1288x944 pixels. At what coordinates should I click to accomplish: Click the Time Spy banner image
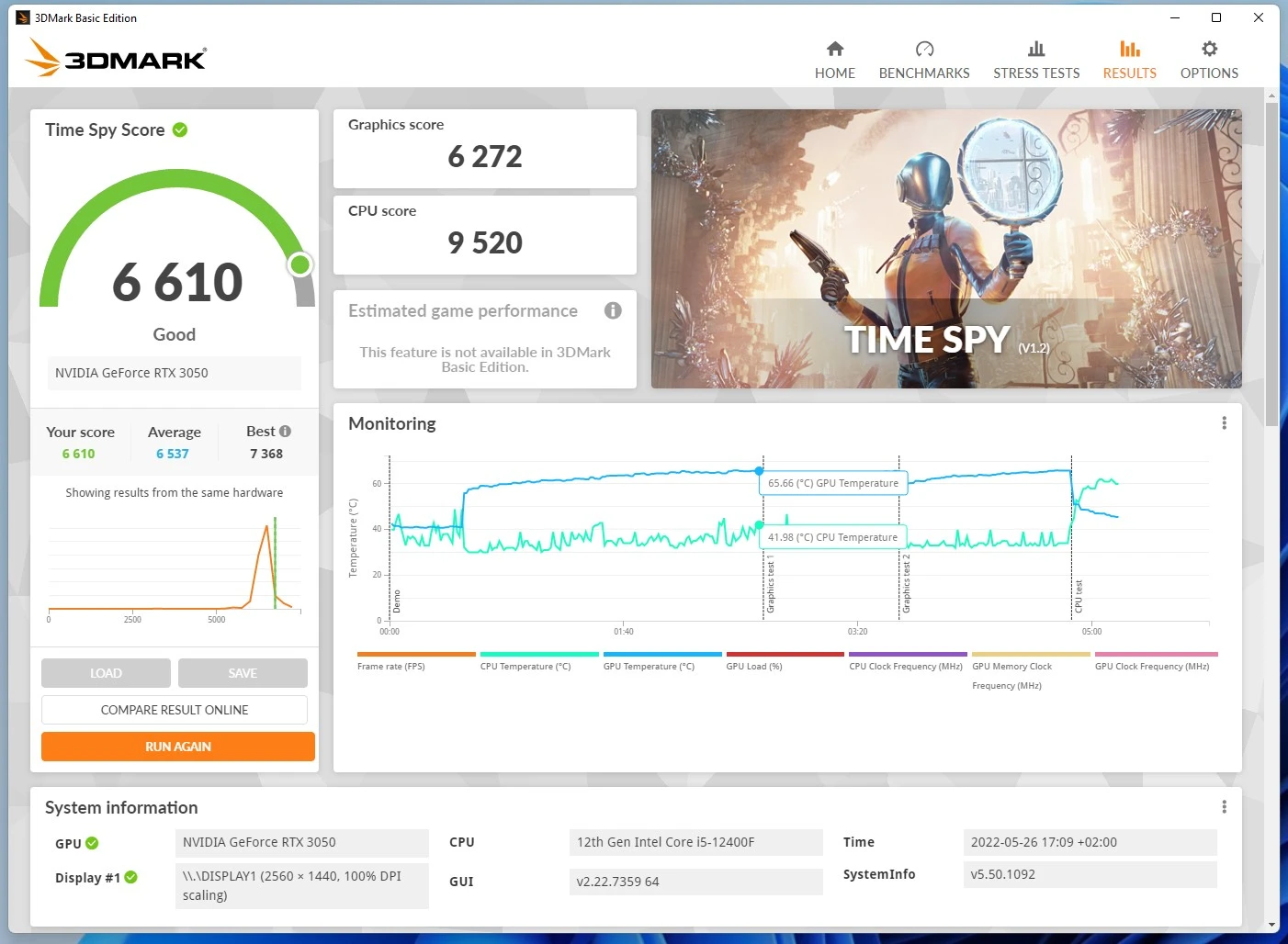946,248
